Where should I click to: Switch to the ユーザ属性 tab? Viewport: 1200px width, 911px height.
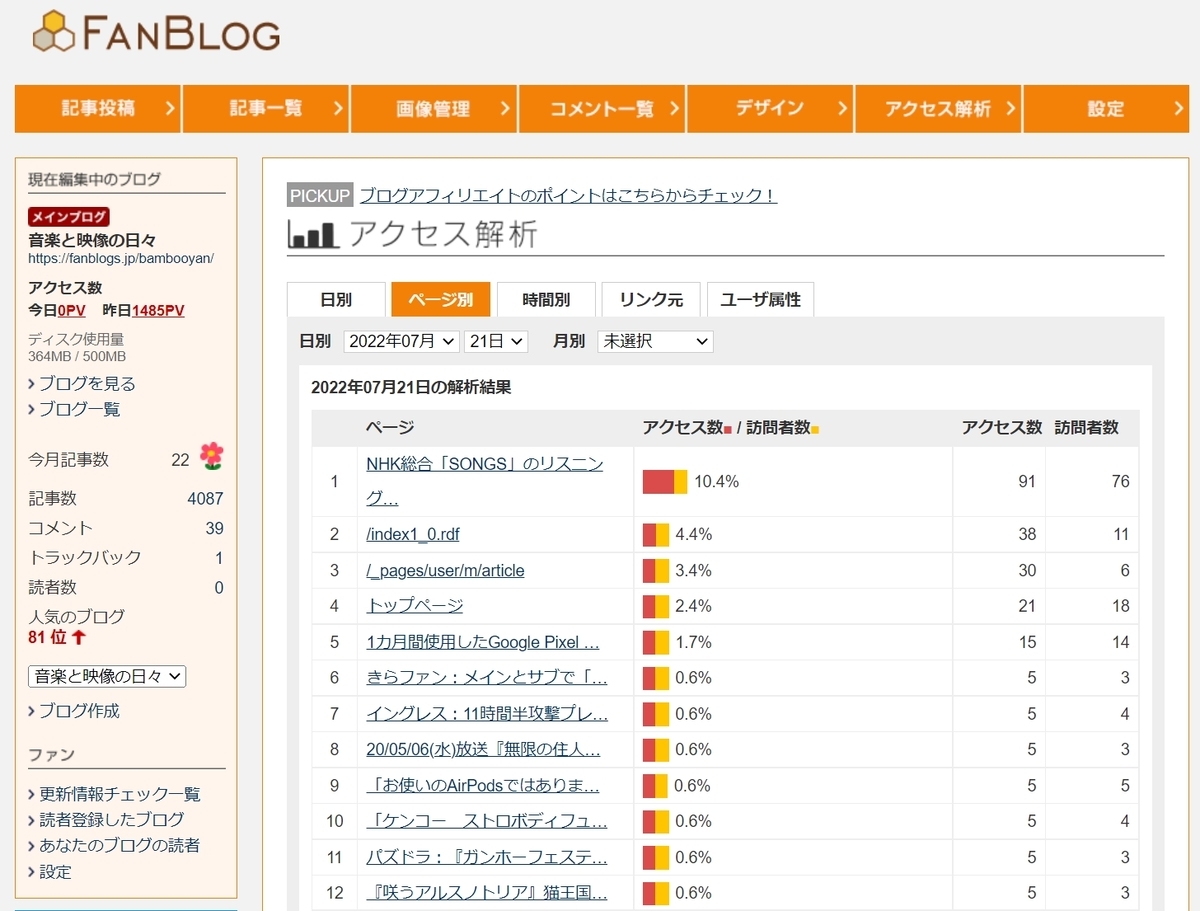761,300
